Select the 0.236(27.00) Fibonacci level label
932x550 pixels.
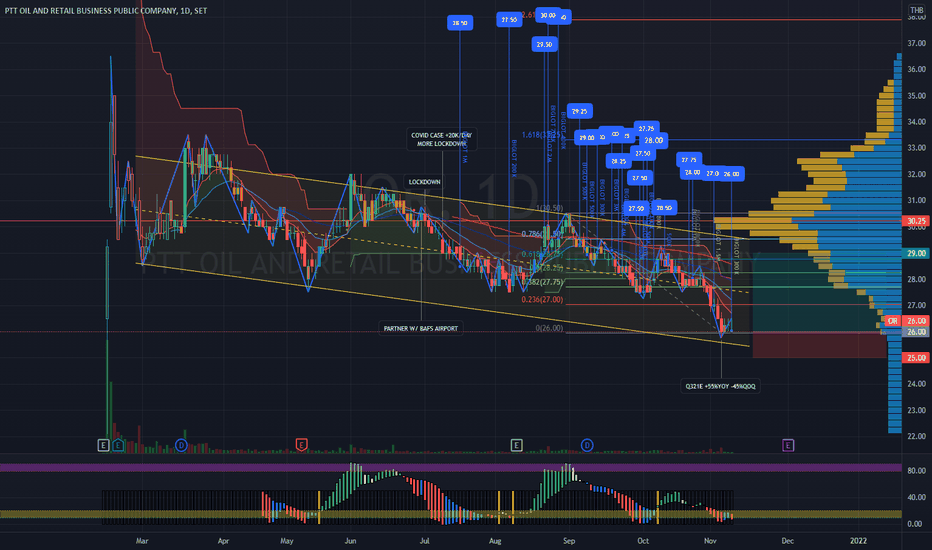542,300
